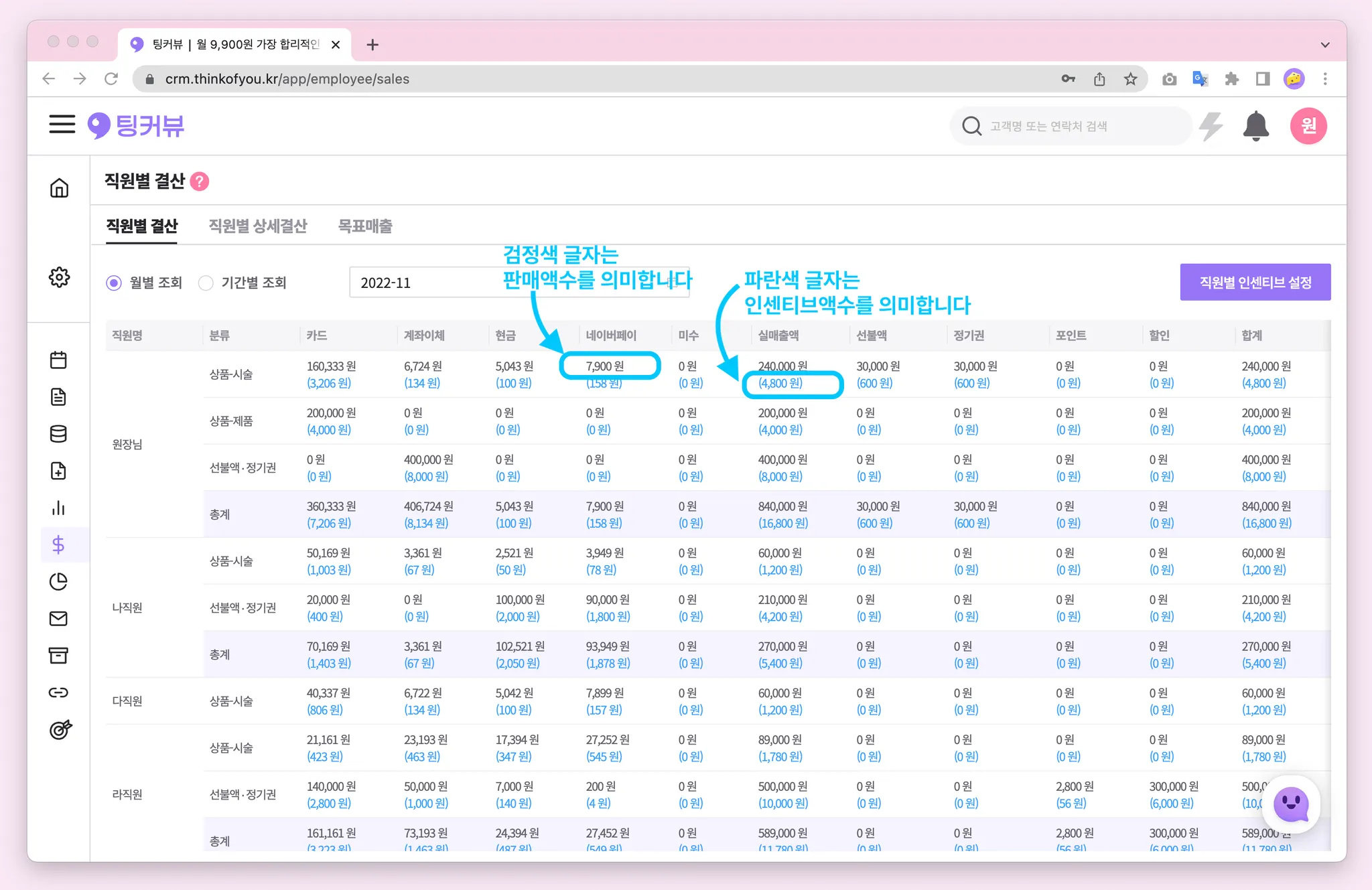Screen dimensions: 1372x890
Task: Click the question mark help icon
Action: pyautogui.click(x=200, y=181)
